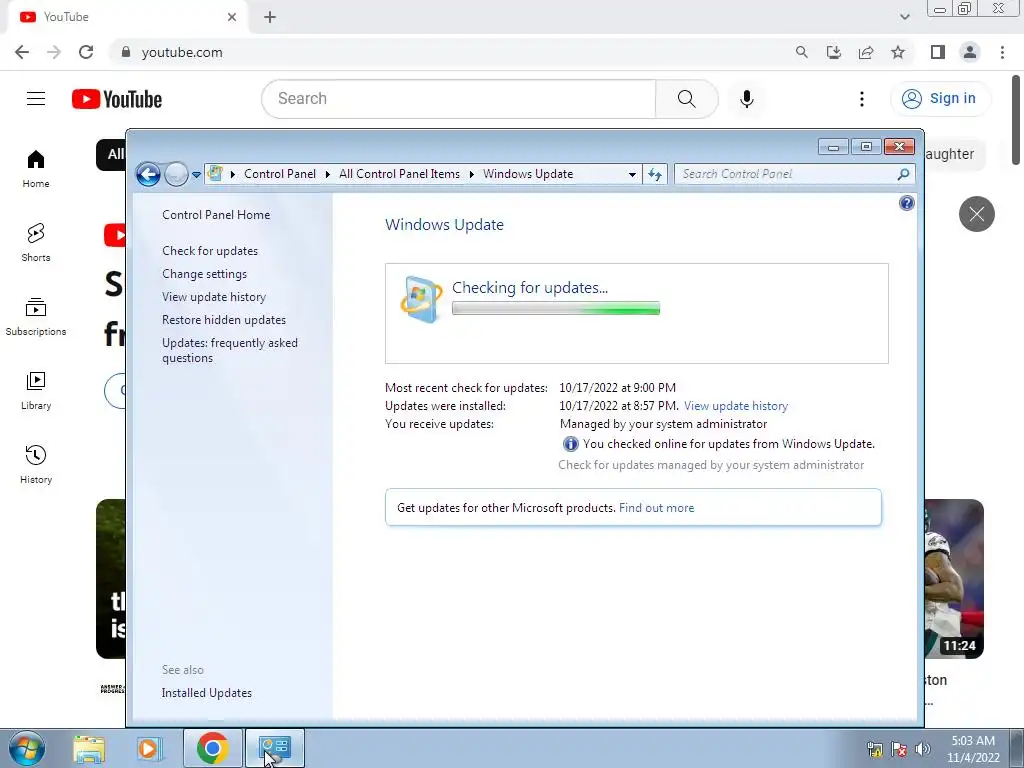
Task: Open View update history in the sidebar
Action: tap(214, 297)
